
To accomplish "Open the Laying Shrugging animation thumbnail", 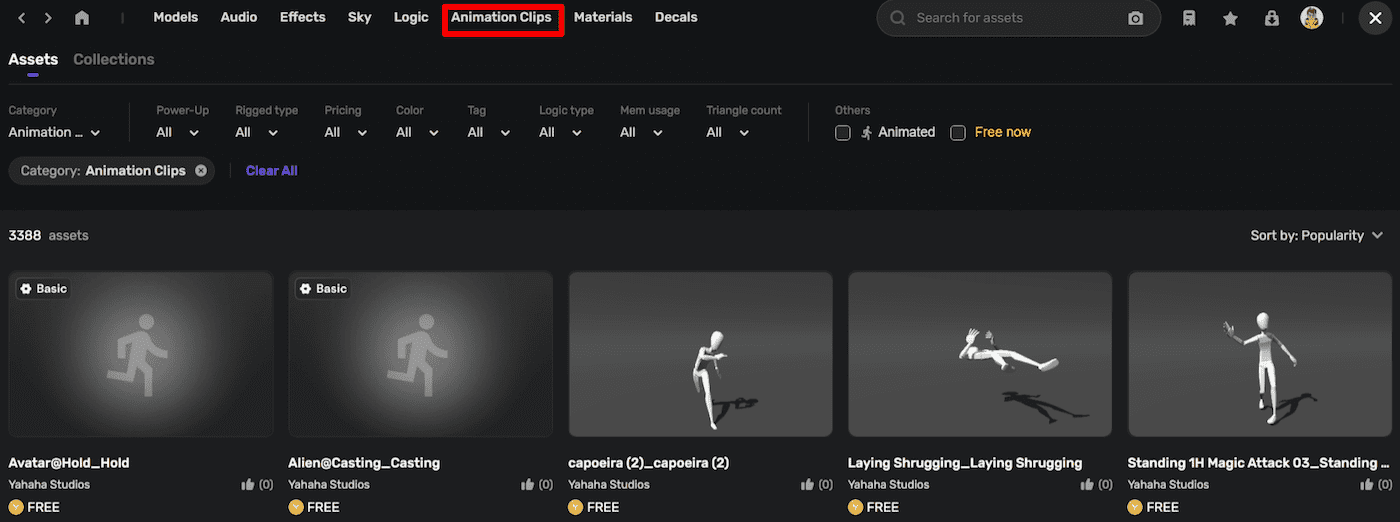I will [980, 354].
